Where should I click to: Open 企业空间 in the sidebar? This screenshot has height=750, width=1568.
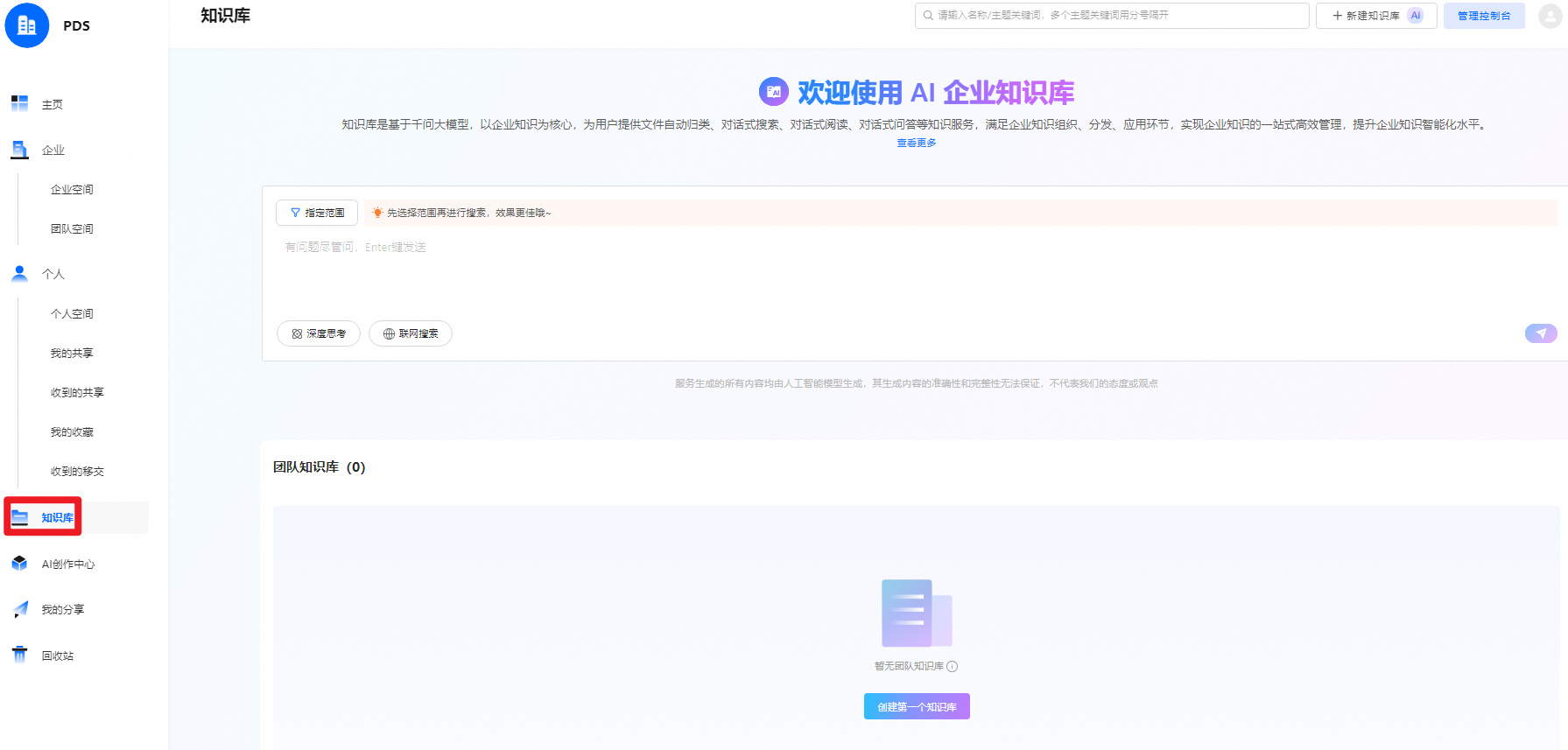coord(72,190)
